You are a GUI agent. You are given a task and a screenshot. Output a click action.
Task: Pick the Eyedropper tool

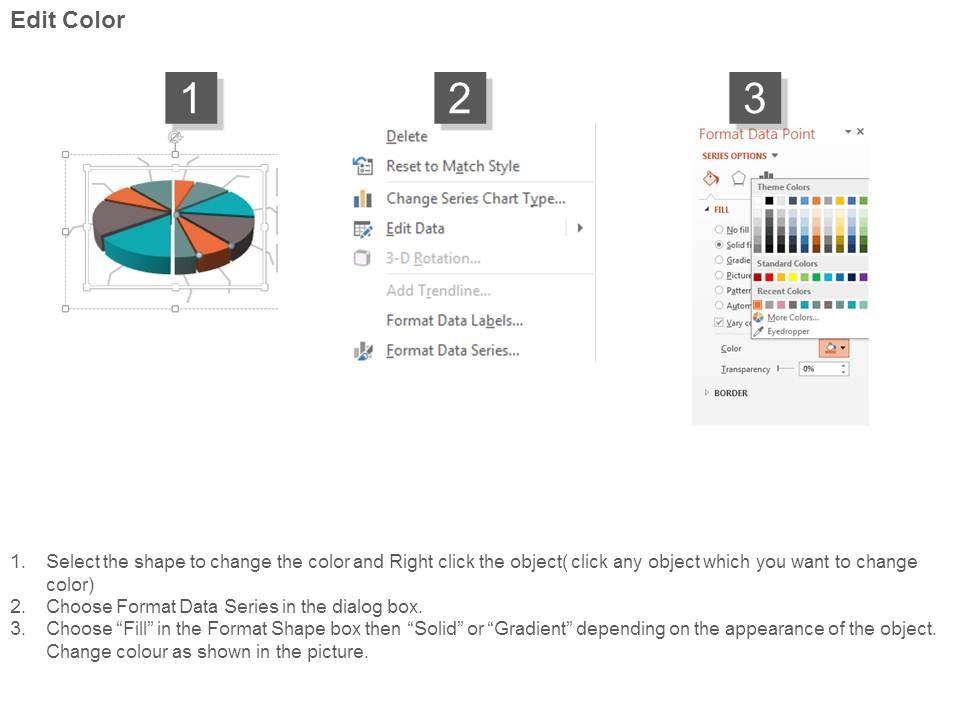pyautogui.click(x=758, y=331)
